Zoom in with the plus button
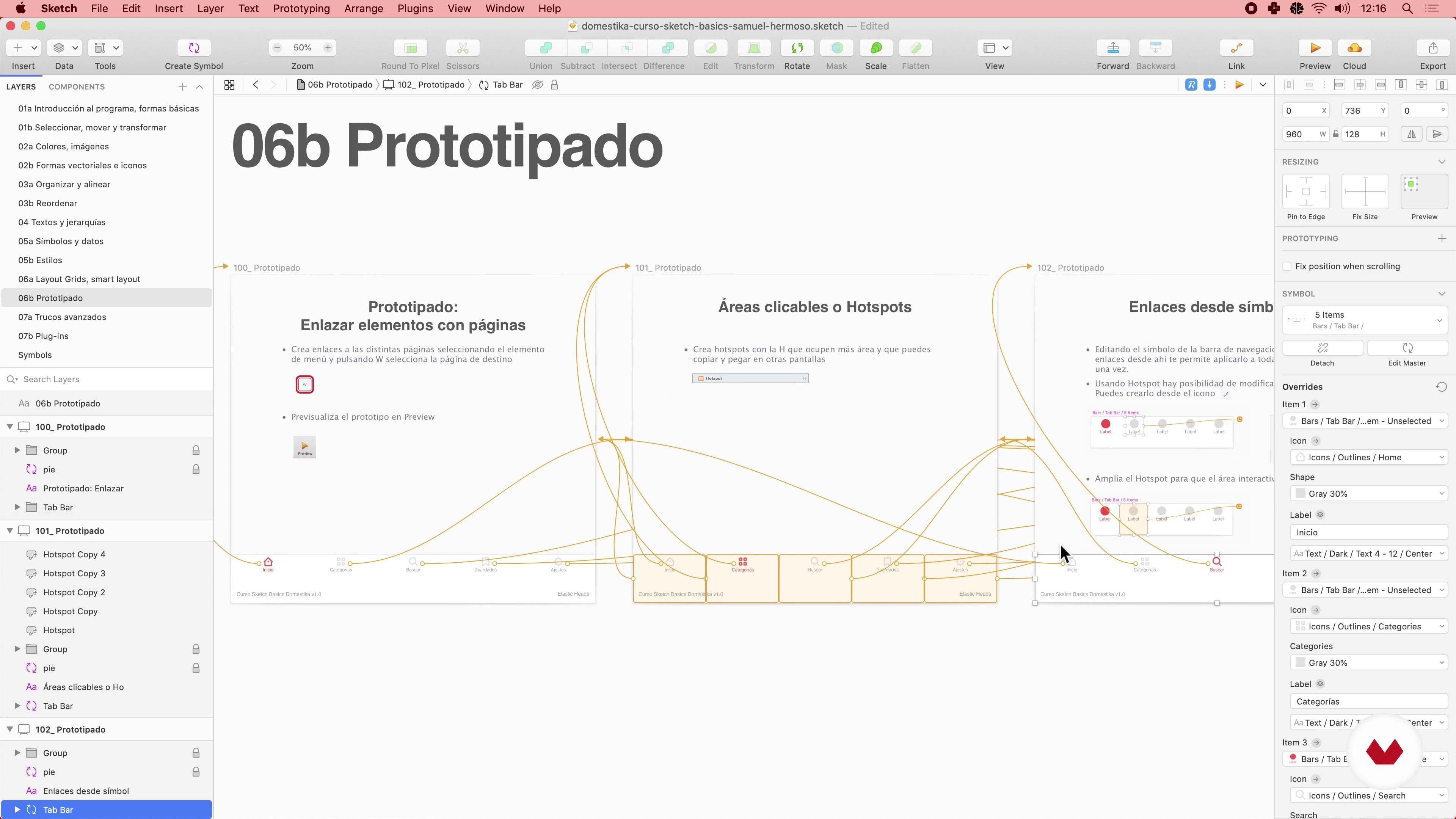 (328, 48)
